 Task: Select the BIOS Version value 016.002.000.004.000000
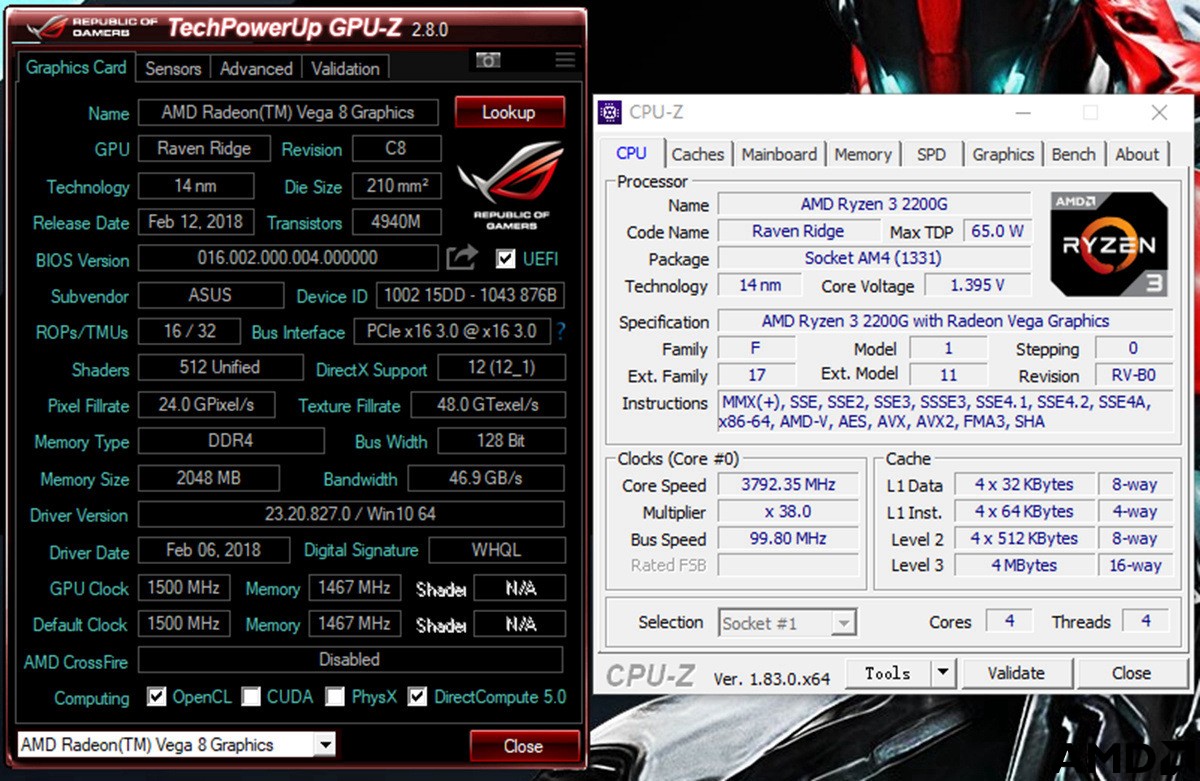point(288,258)
